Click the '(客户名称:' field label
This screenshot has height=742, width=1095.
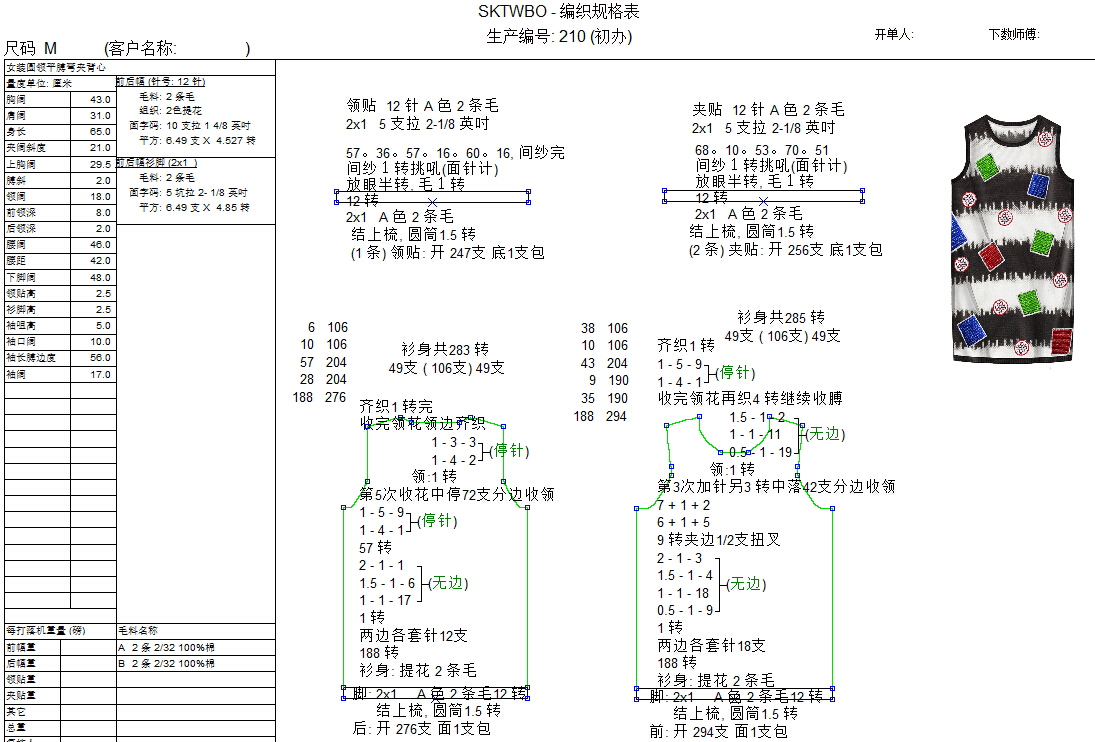click(x=140, y=48)
